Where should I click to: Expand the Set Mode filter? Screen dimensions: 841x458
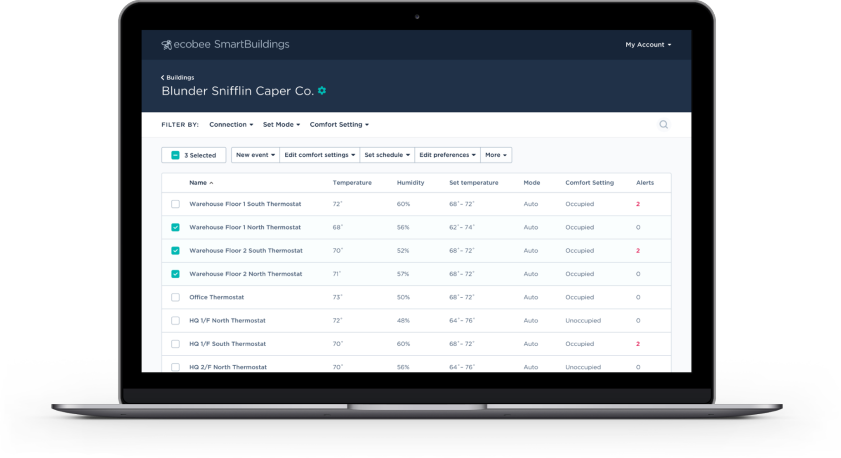[282, 124]
